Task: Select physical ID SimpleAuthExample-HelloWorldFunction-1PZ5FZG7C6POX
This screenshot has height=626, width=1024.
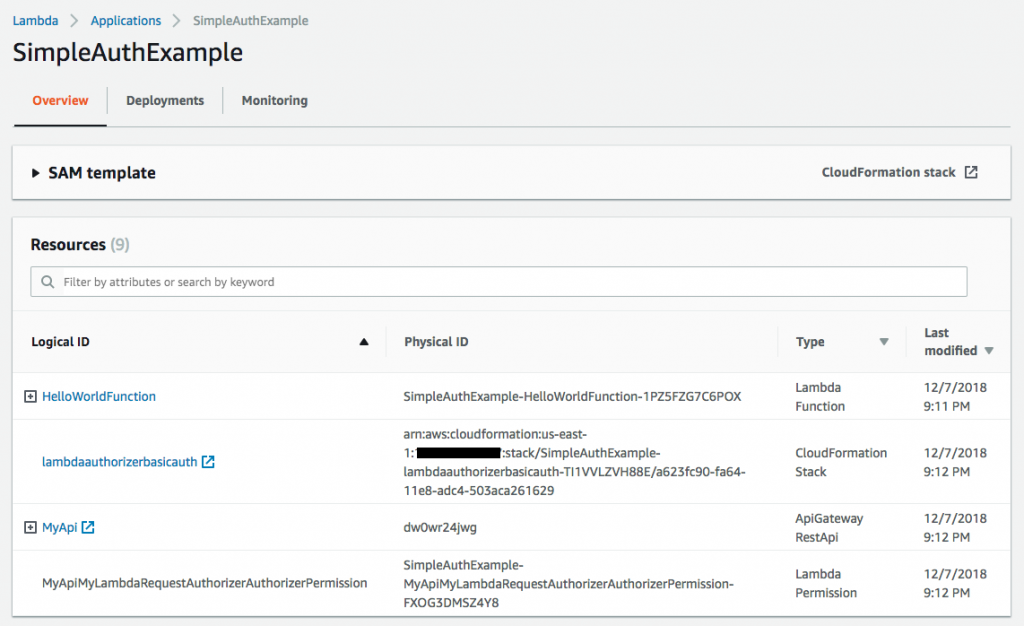Action: [572, 396]
